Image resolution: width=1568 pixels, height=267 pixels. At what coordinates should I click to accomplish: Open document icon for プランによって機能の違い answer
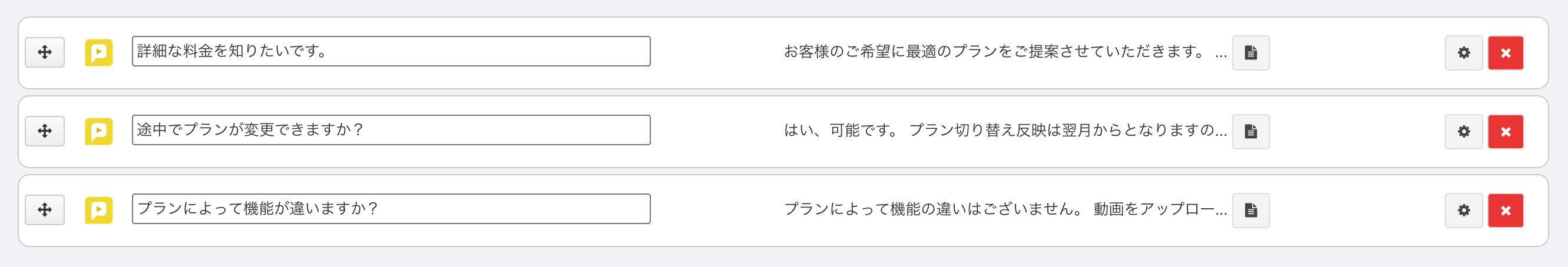coord(1251,211)
